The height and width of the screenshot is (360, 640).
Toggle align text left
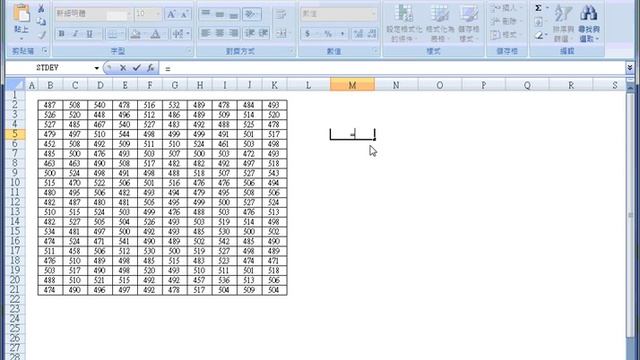pos(206,33)
